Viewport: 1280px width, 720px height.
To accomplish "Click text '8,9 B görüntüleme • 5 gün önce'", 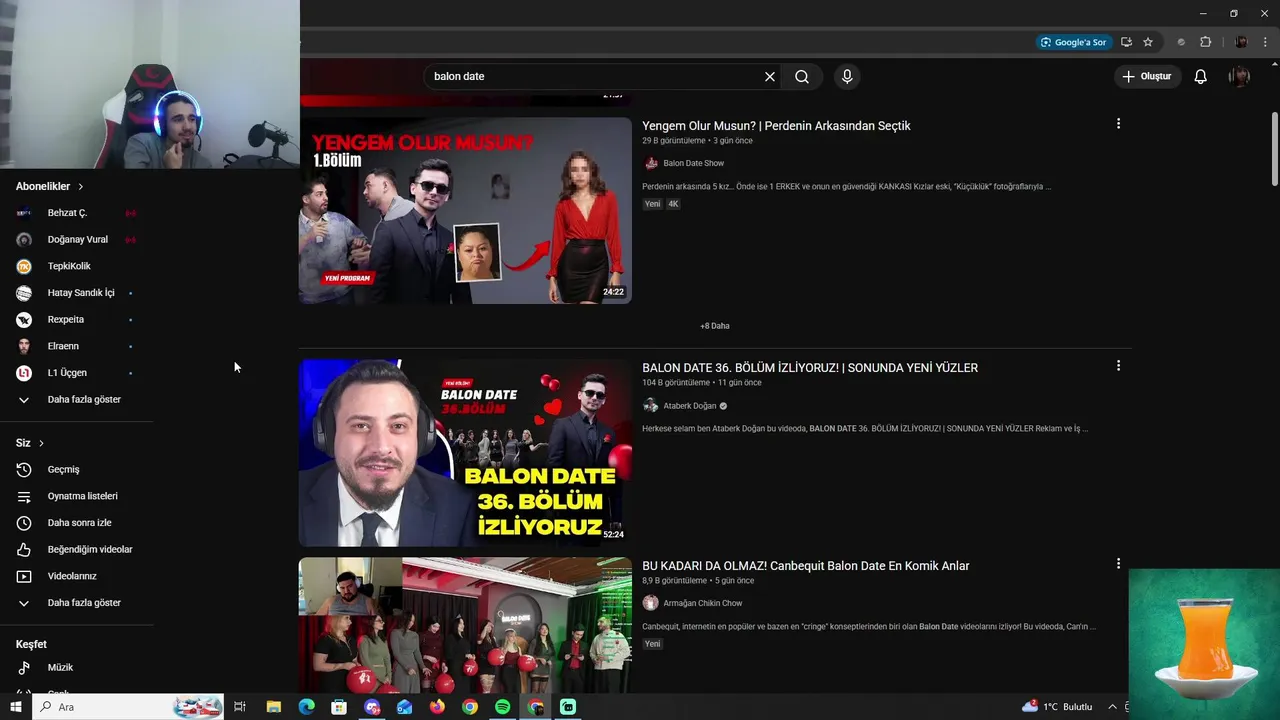I will (x=698, y=581).
